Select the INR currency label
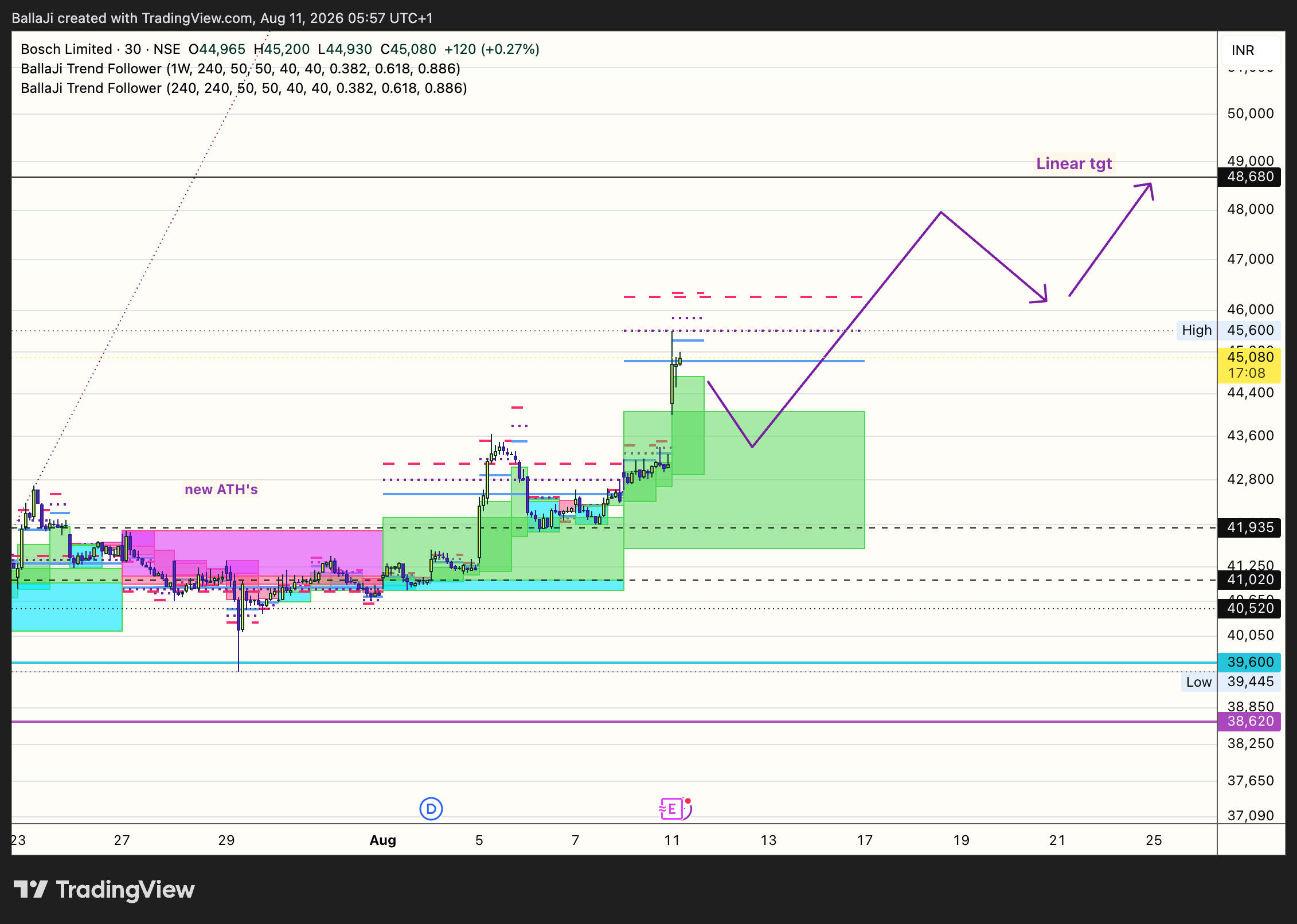 pyautogui.click(x=1251, y=50)
